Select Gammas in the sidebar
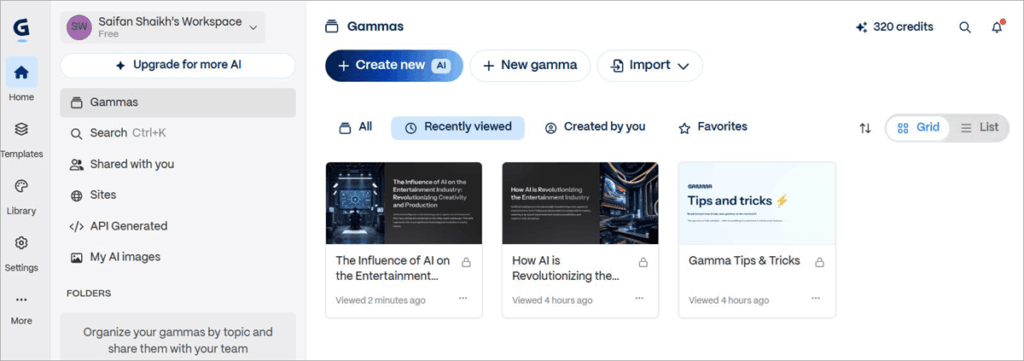 178,102
